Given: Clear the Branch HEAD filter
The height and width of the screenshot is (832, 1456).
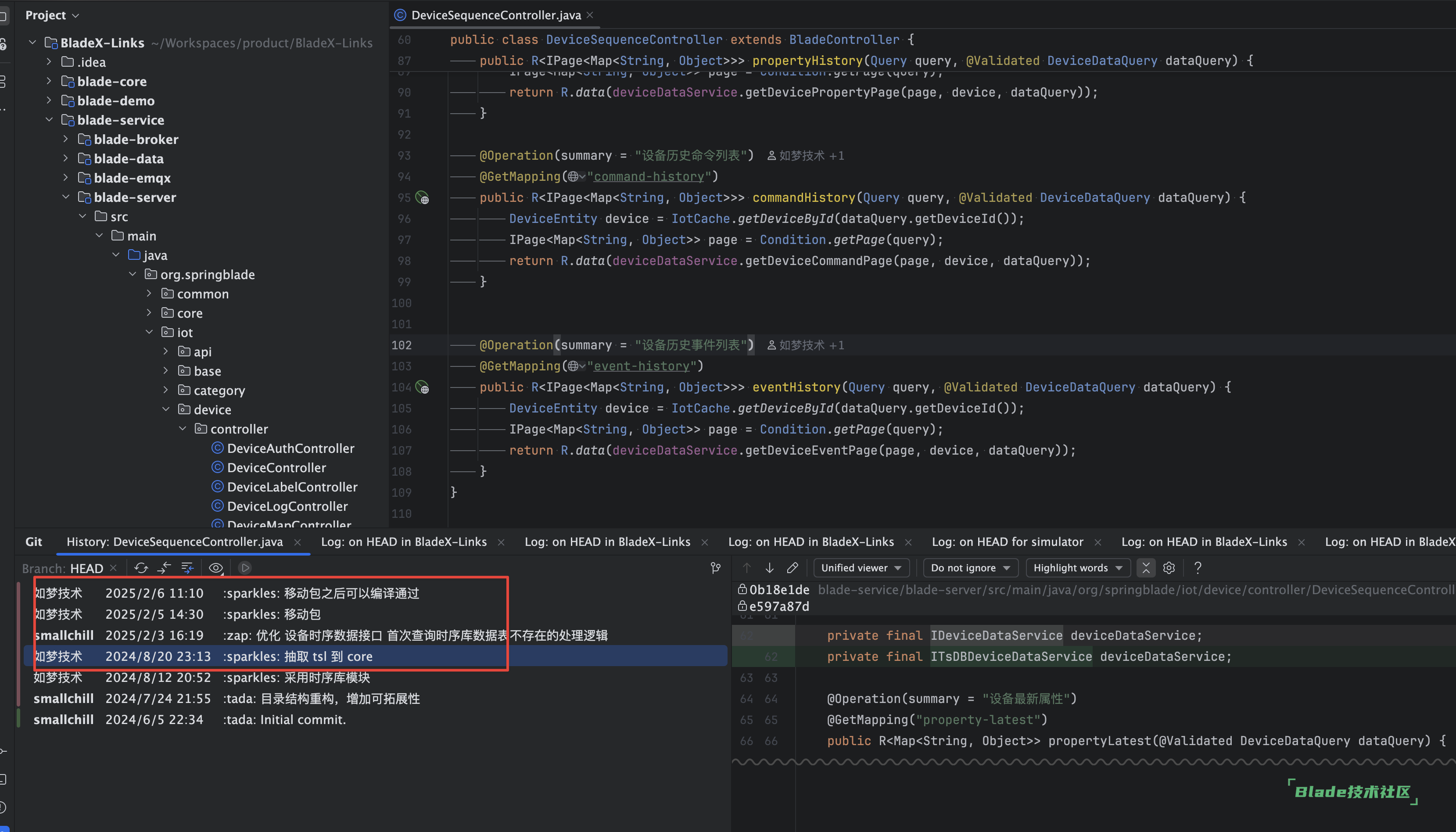Looking at the screenshot, I should click(113, 568).
